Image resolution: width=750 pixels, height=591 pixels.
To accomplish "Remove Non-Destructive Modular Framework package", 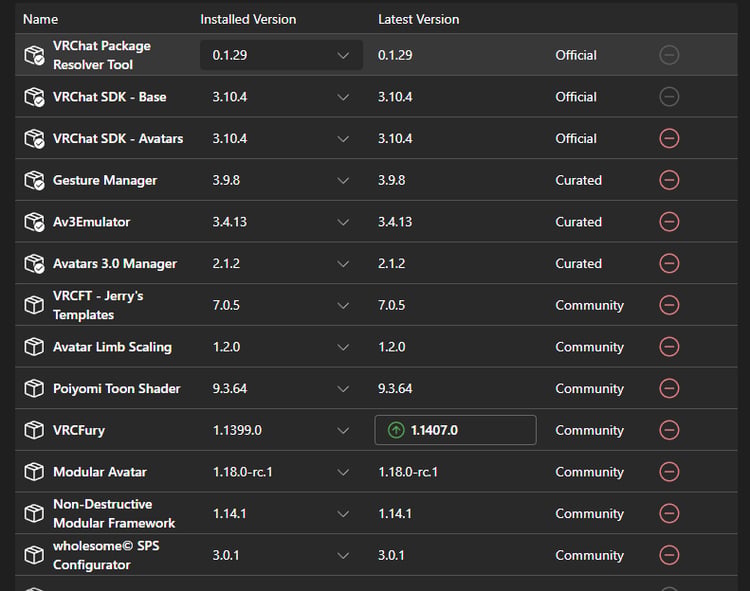I will point(669,513).
